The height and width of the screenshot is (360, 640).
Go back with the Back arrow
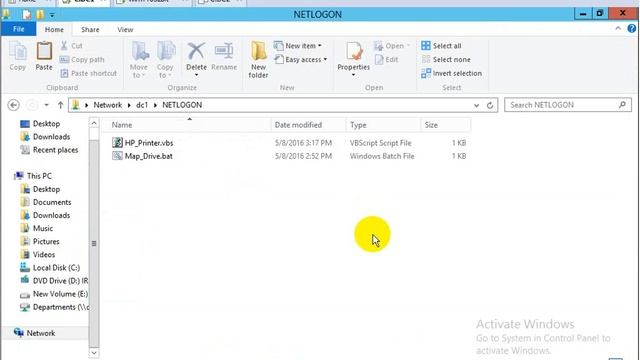pyautogui.click(x=13, y=105)
